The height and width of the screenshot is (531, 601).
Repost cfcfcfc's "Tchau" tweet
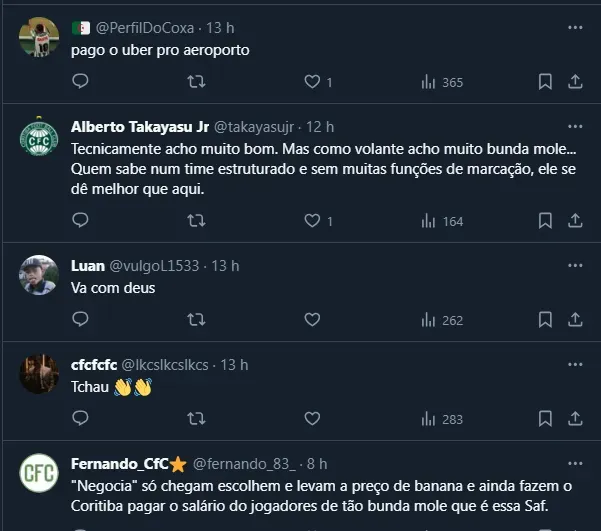point(196,419)
